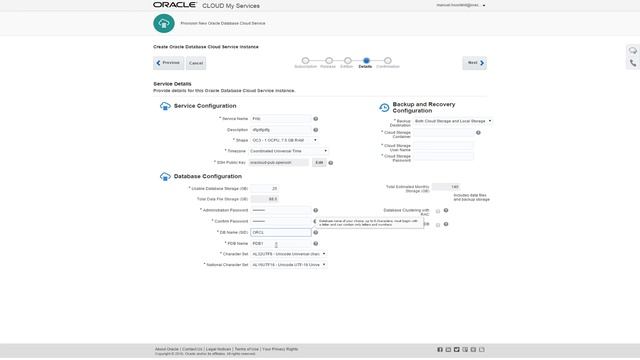Click the Cloud Storage Container field

click(443, 133)
